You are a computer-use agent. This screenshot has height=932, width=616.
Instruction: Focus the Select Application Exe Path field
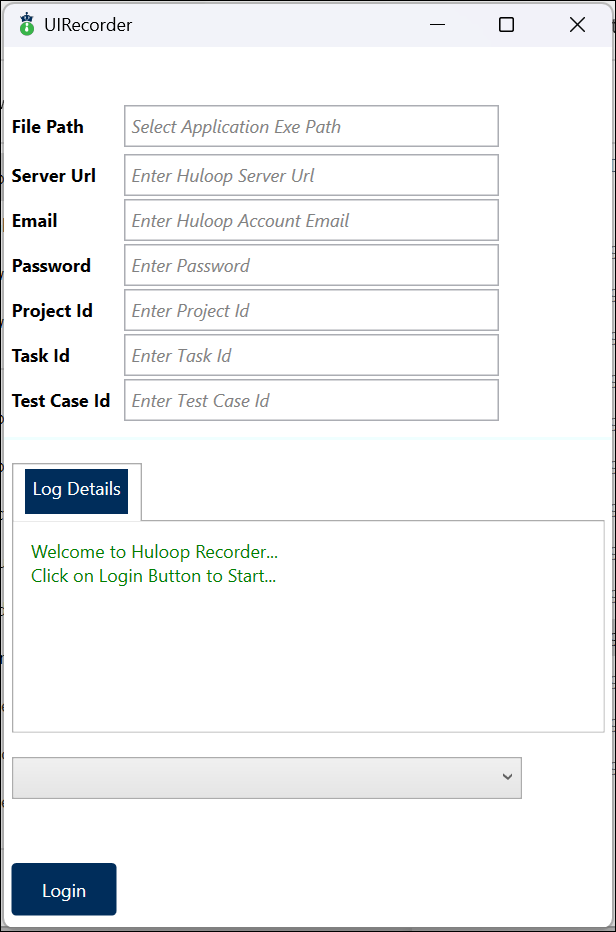click(x=311, y=127)
